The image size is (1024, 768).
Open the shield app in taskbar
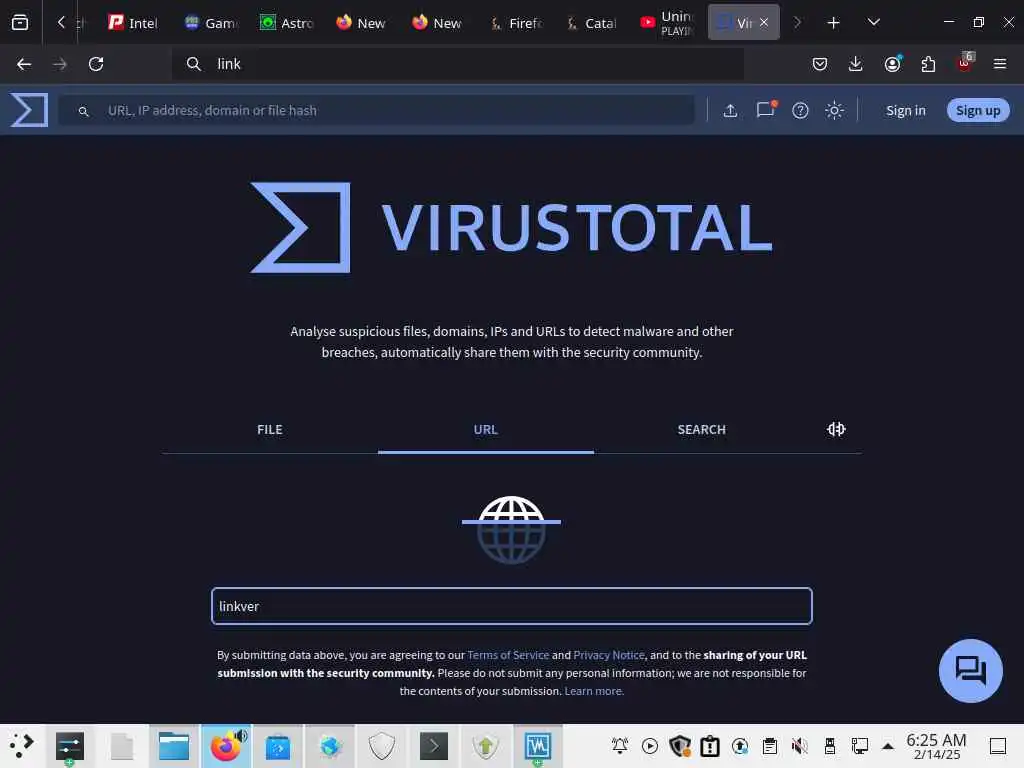tap(382, 746)
